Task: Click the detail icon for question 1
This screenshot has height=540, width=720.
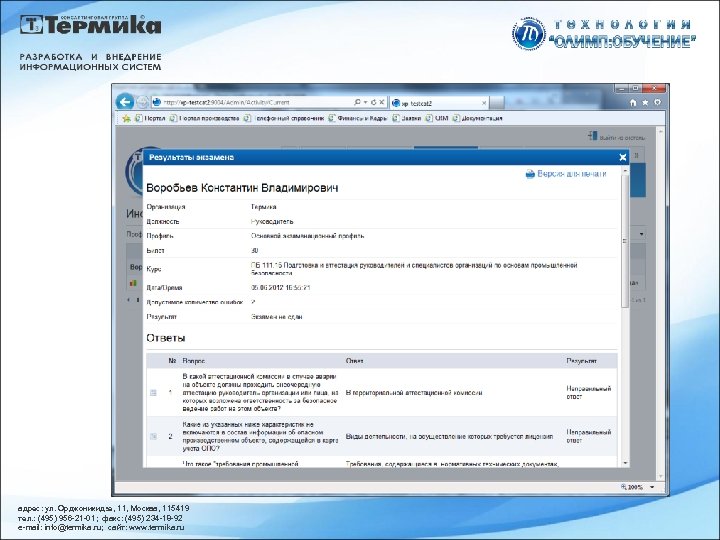Action: 153,393
